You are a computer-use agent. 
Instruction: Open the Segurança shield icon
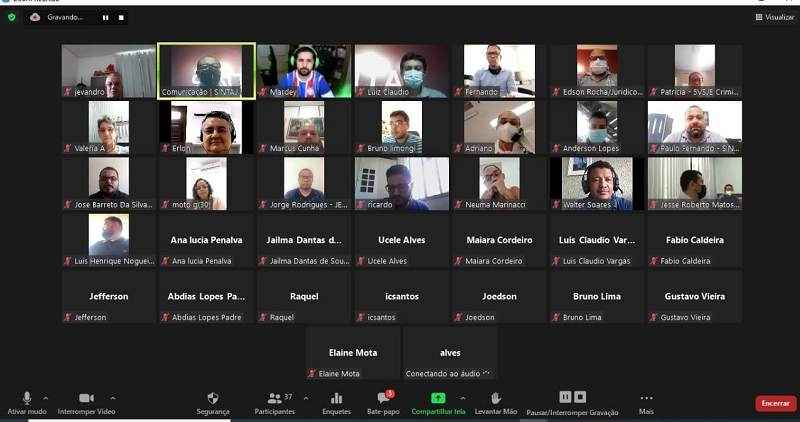(212, 398)
